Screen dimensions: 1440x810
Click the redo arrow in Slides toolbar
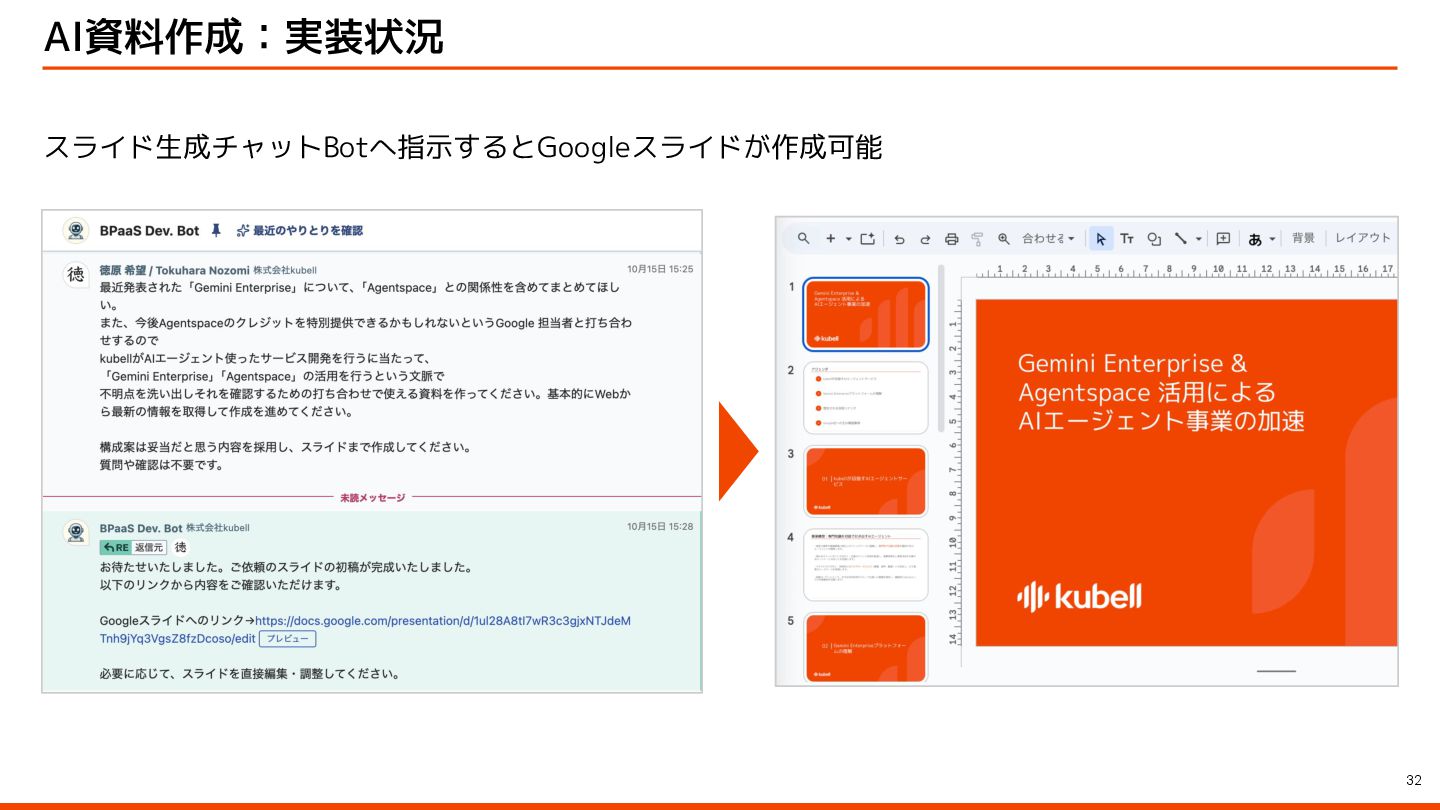[925, 239]
